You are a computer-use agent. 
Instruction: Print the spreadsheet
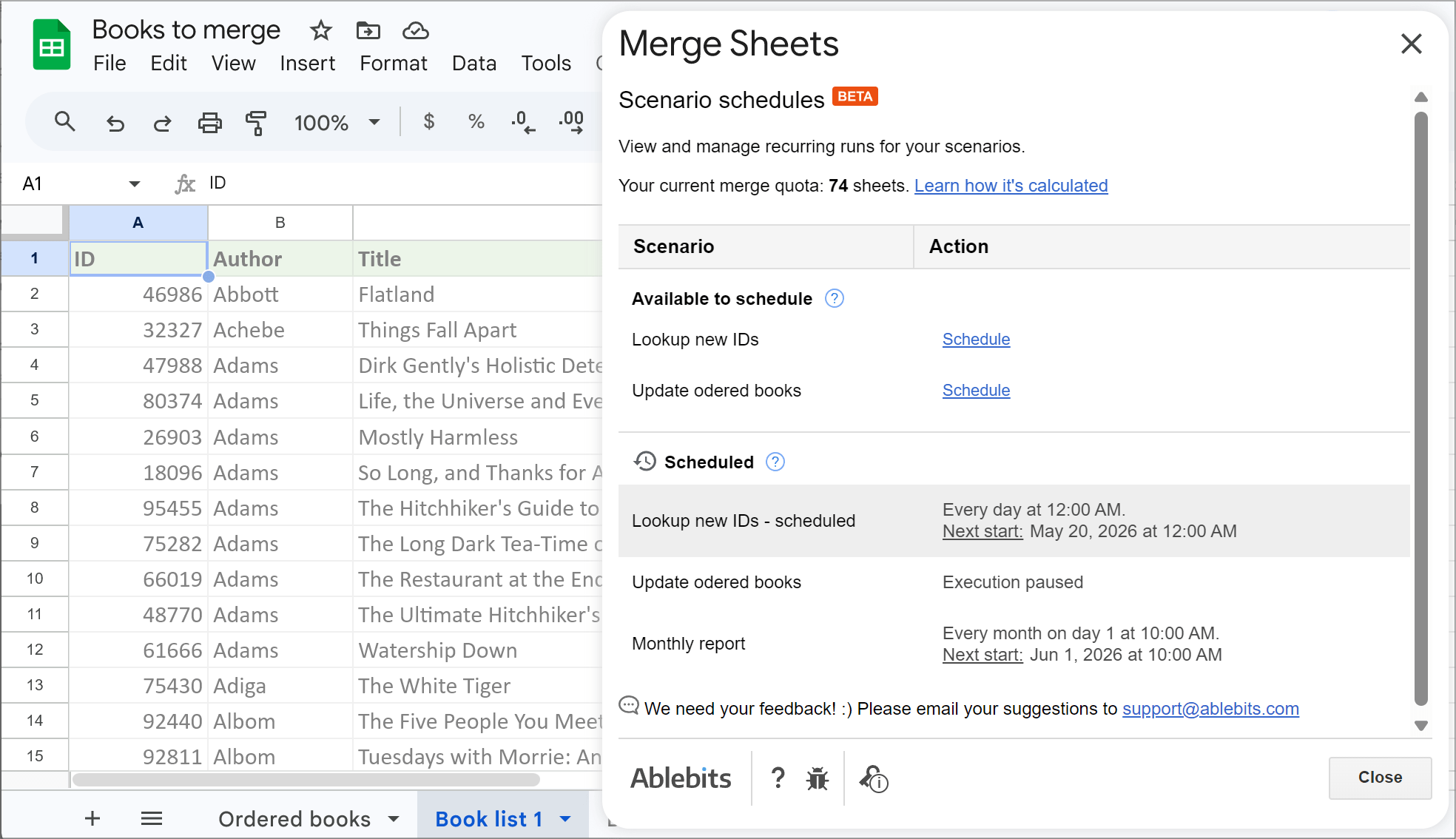click(x=209, y=122)
